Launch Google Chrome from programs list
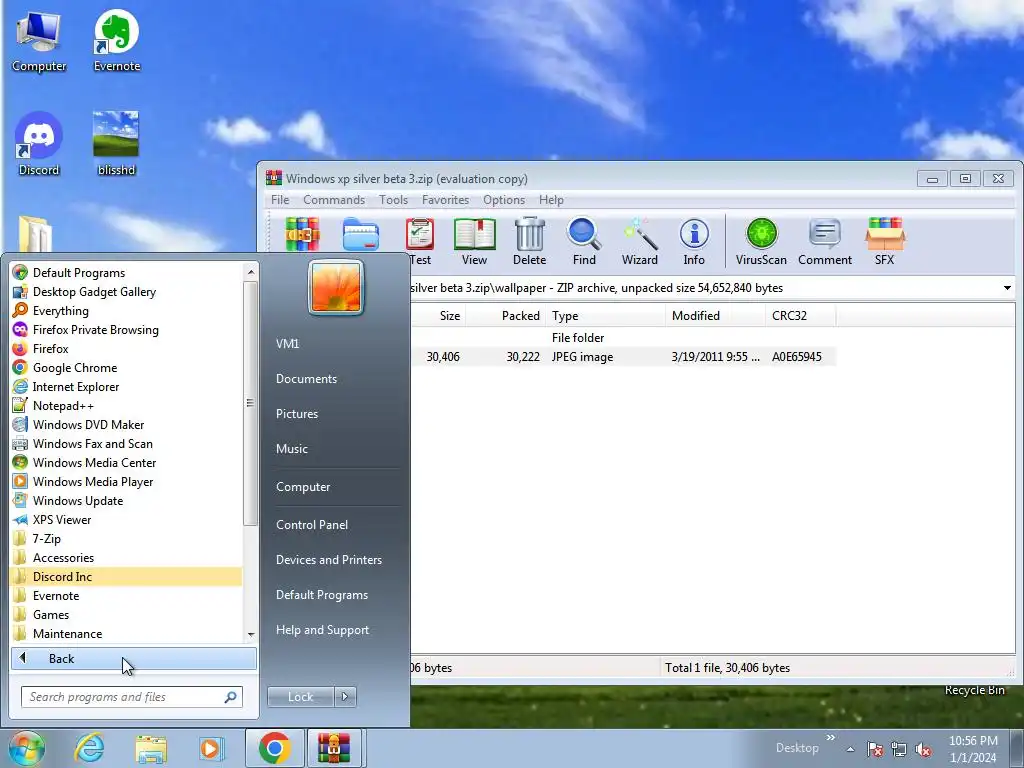1024x768 pixels. 127,368
